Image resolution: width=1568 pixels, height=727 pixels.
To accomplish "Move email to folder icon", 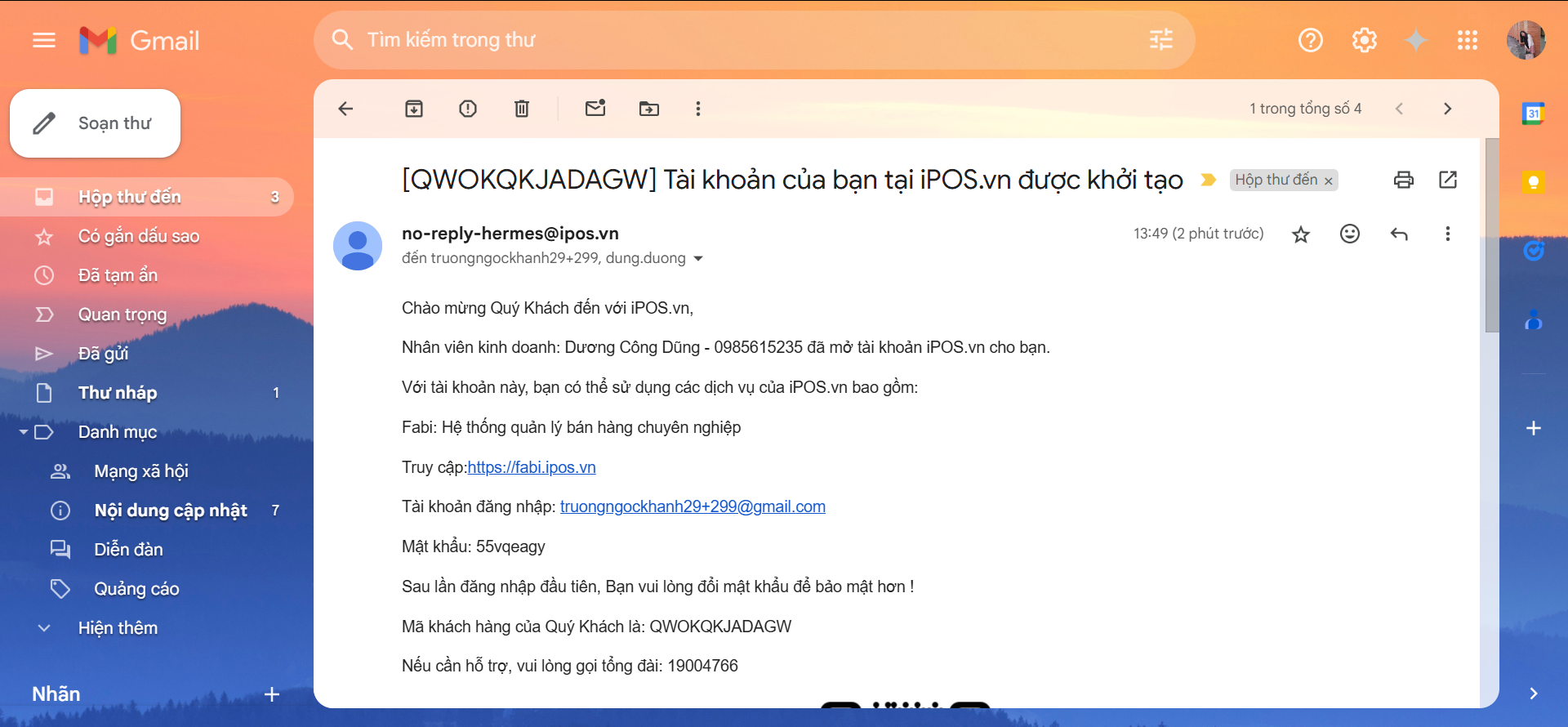I will click(649, 109).
